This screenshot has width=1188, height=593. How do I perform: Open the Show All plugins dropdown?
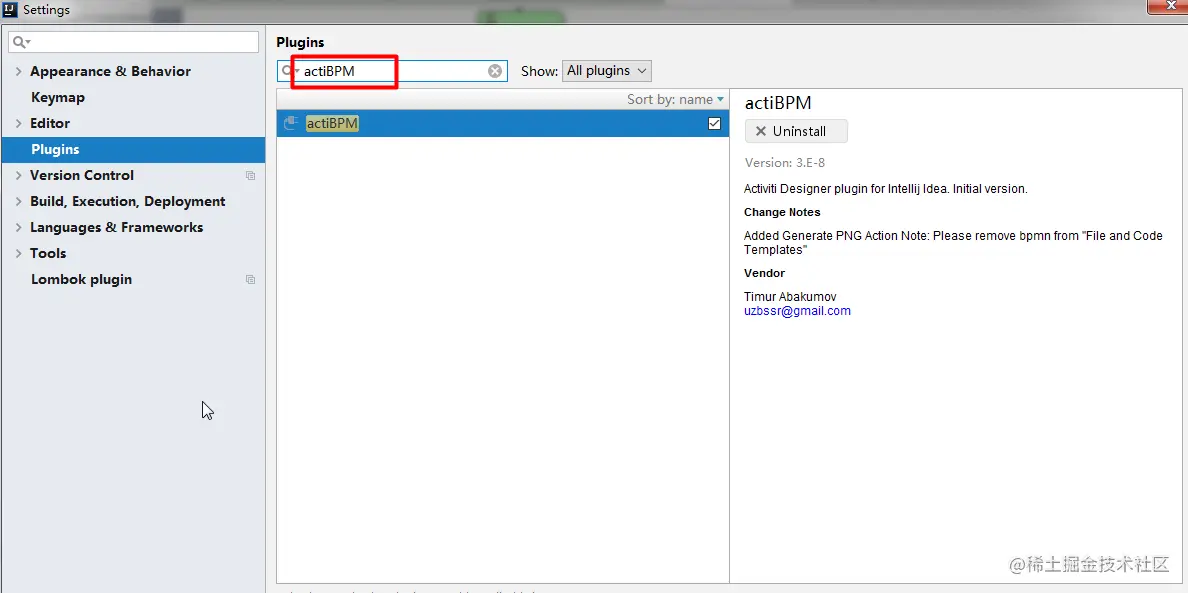(606, 71)
